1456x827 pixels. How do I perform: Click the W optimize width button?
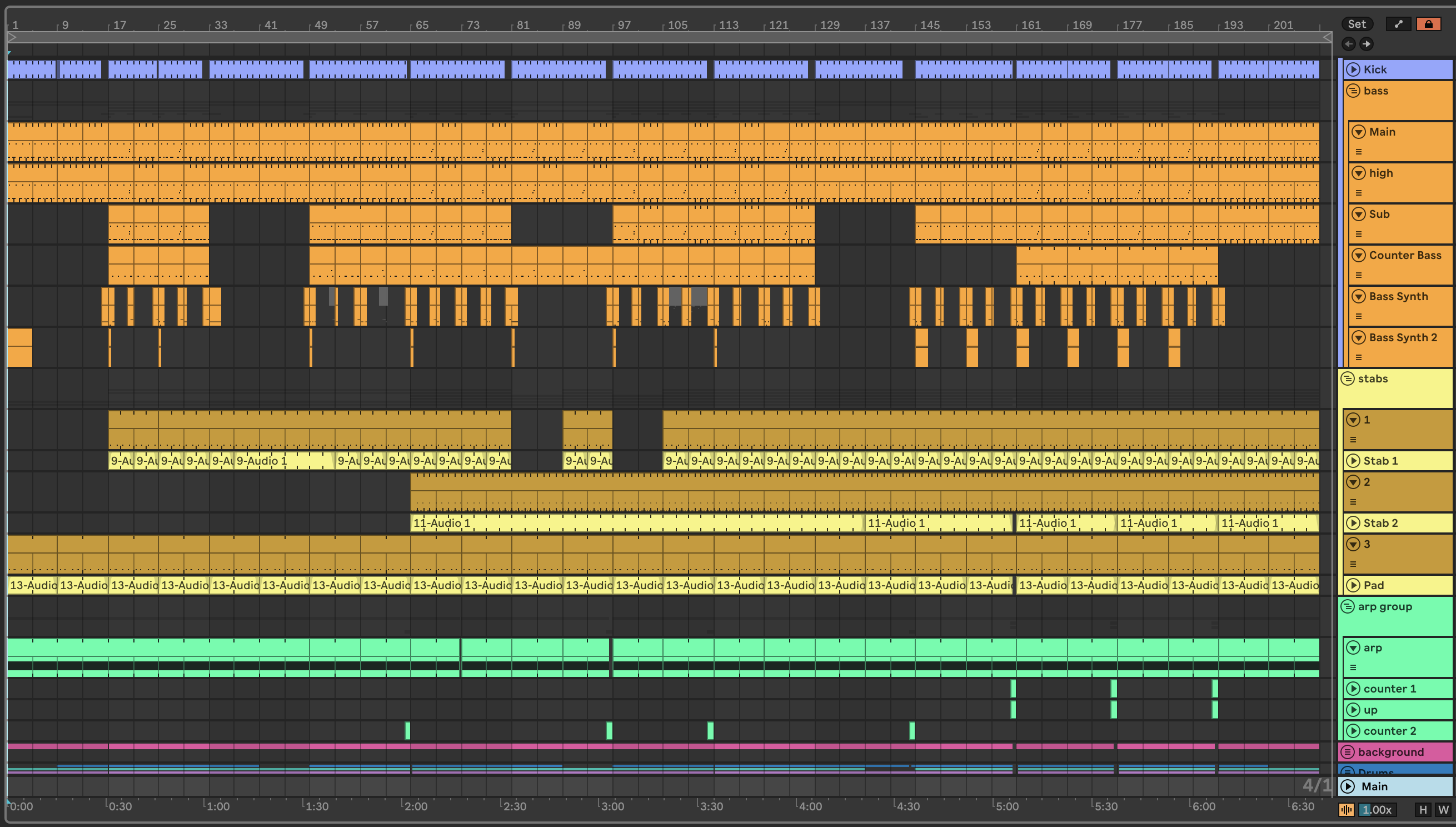point(1443,810)
